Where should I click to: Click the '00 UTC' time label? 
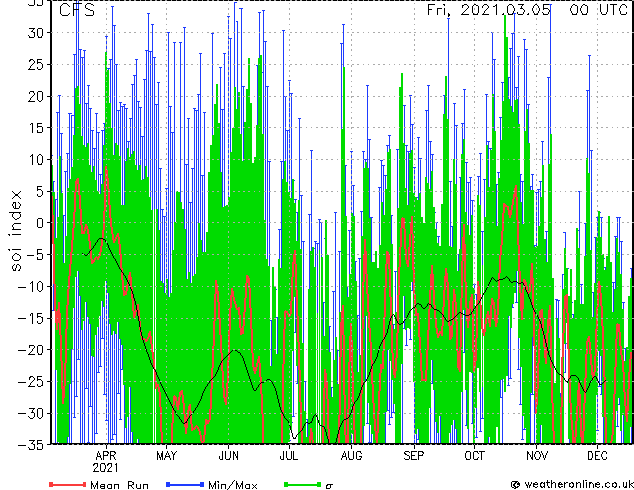coord(598,10)
